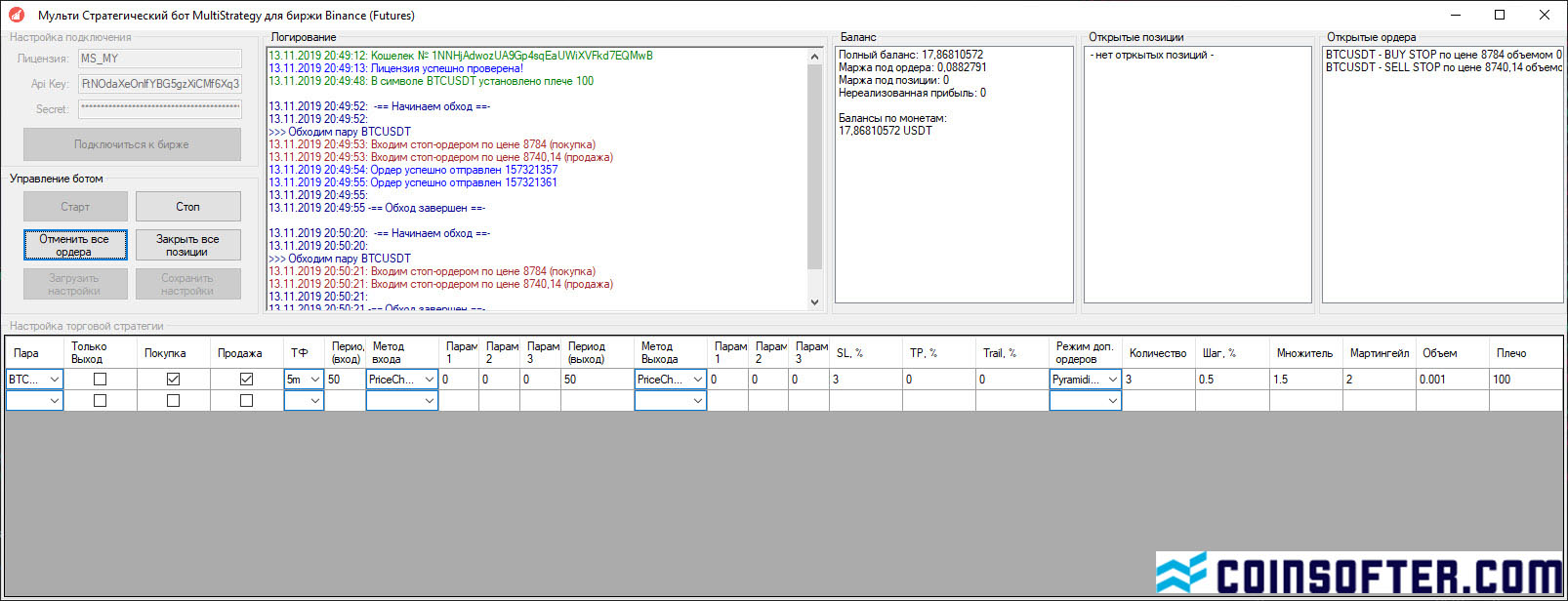
Task: Click log line 'Ордер успешно отправлен 157321357'
Action: (x=413, y=170)
